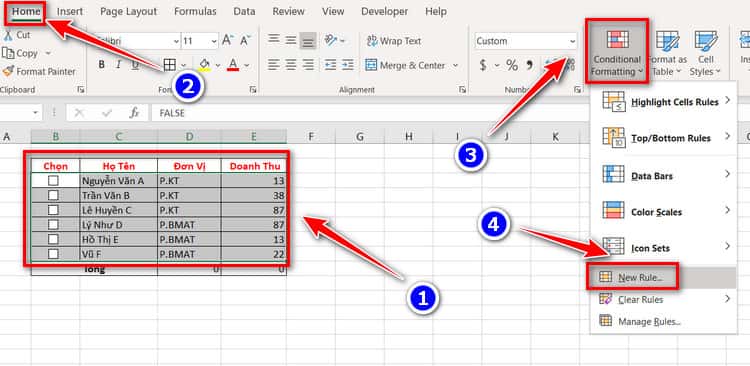Switch to the Review tab

(x=288, y=11)
